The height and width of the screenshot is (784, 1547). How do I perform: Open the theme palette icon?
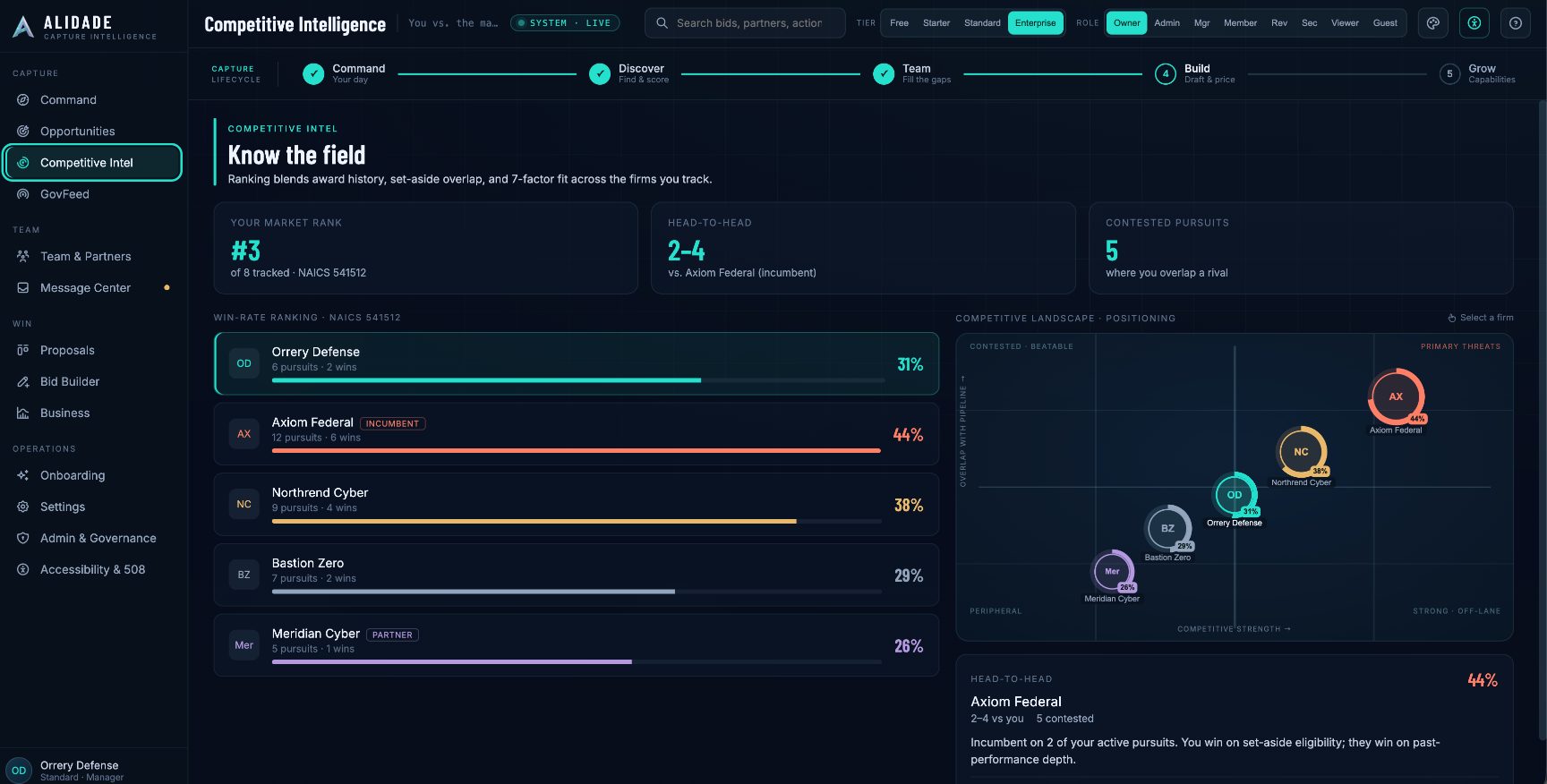(1433, 23)
